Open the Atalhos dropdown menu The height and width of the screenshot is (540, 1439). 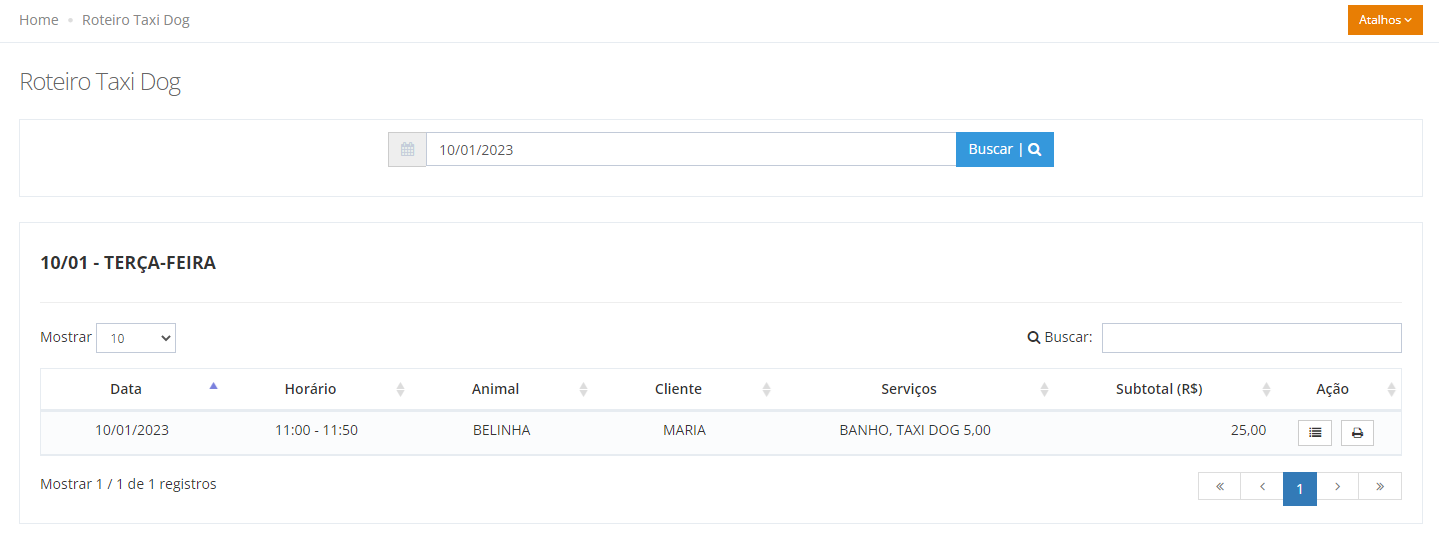[x=1385, y=20]
